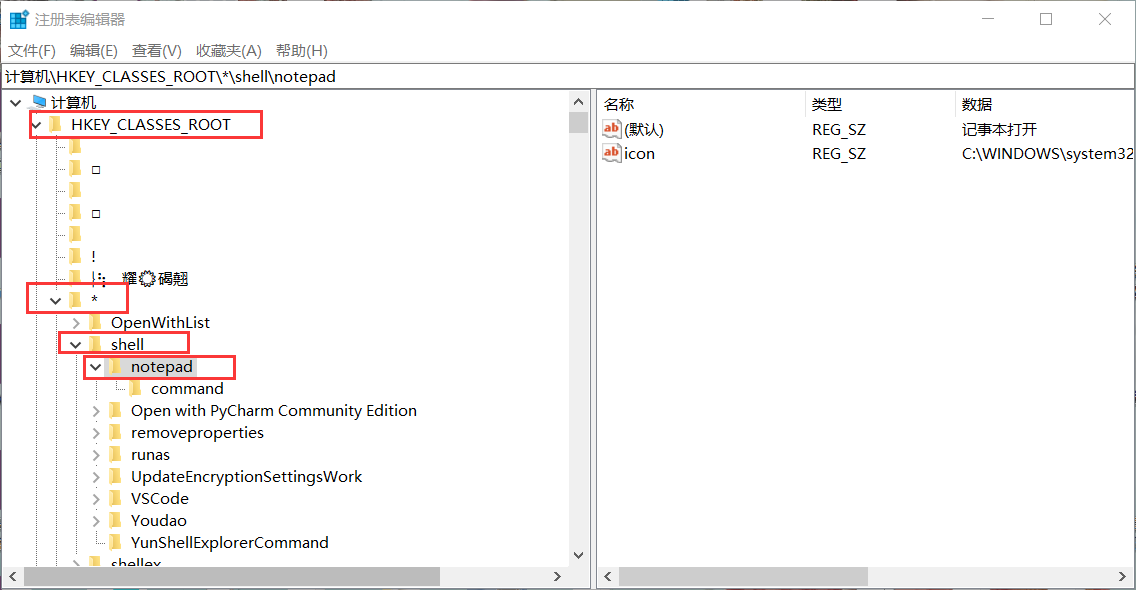Click the * key folder icon

click(x=75, y=299)
